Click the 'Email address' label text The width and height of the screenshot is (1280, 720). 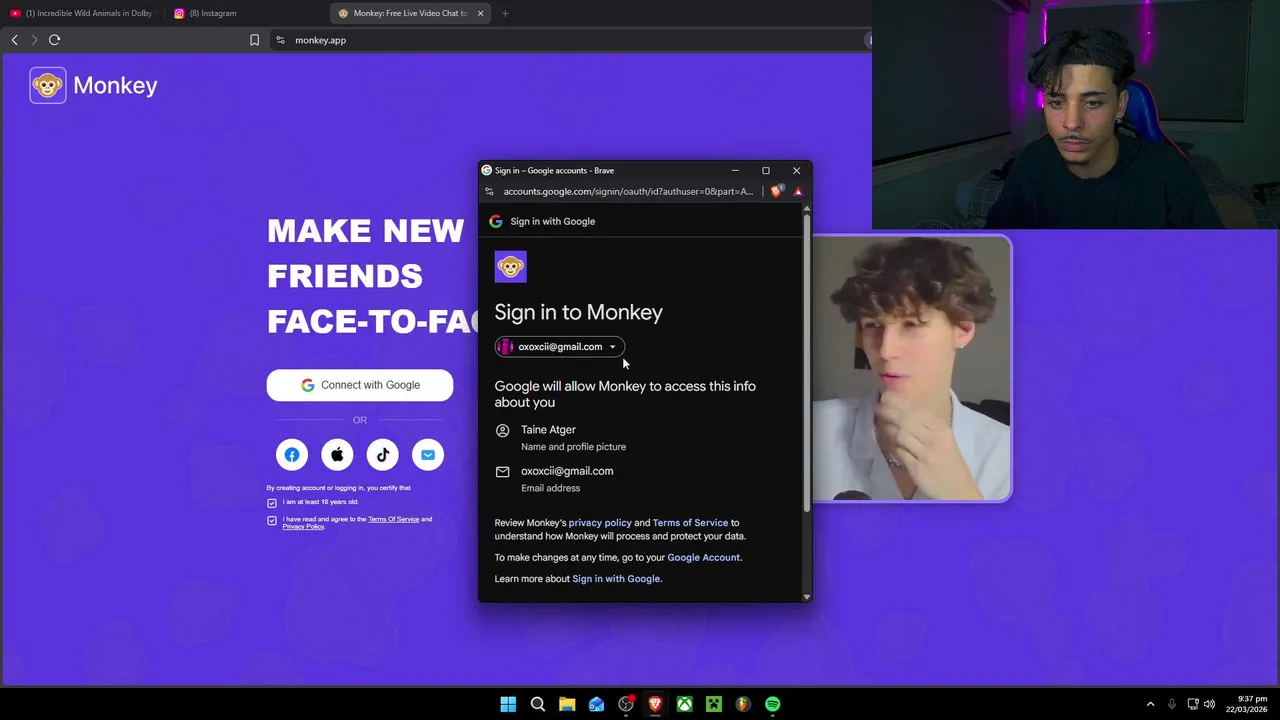coord(550,488)
